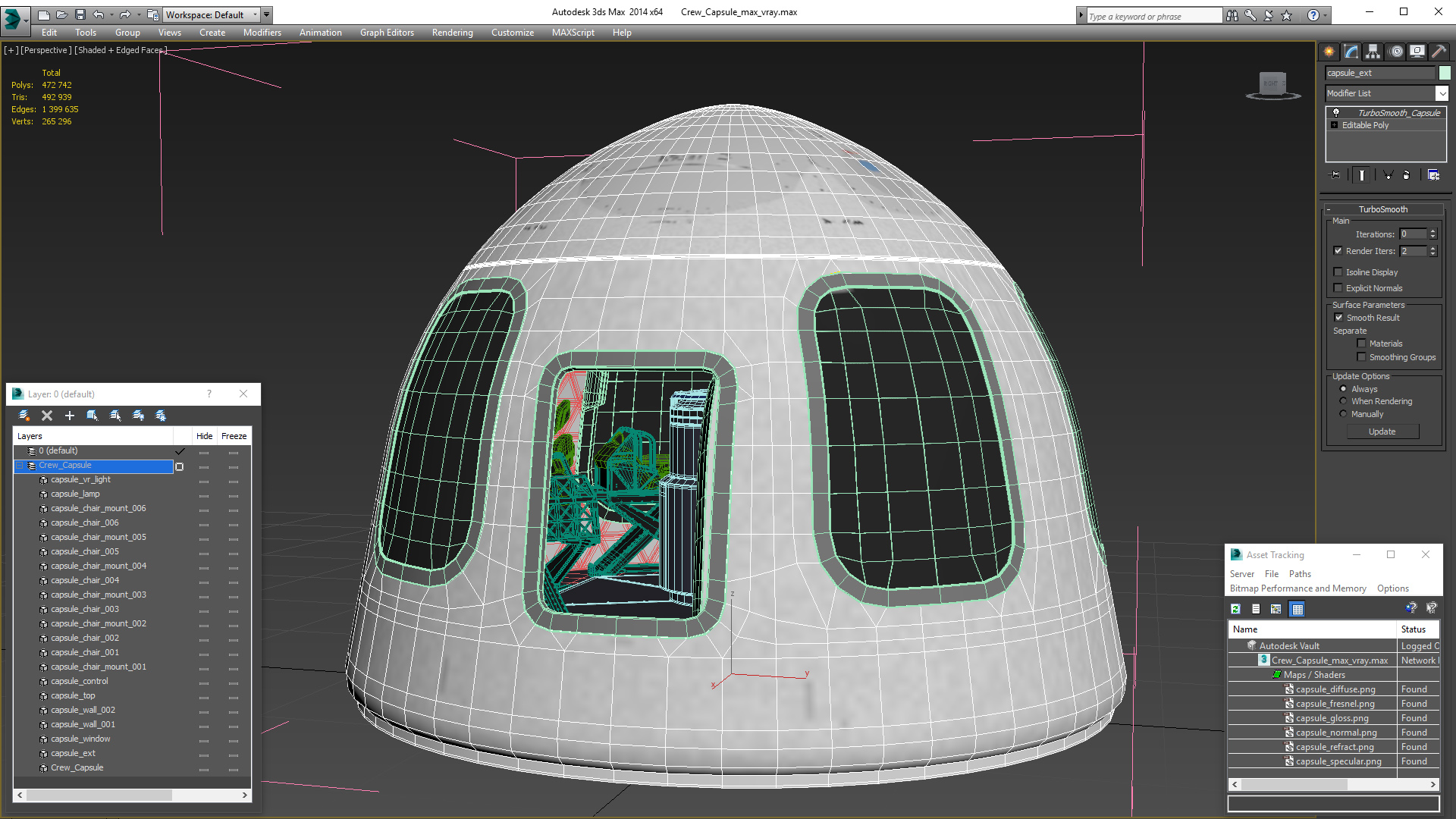Click the capsule_ext object color swatch
Screen dimensions: 1456x819
pos(1445,73)
